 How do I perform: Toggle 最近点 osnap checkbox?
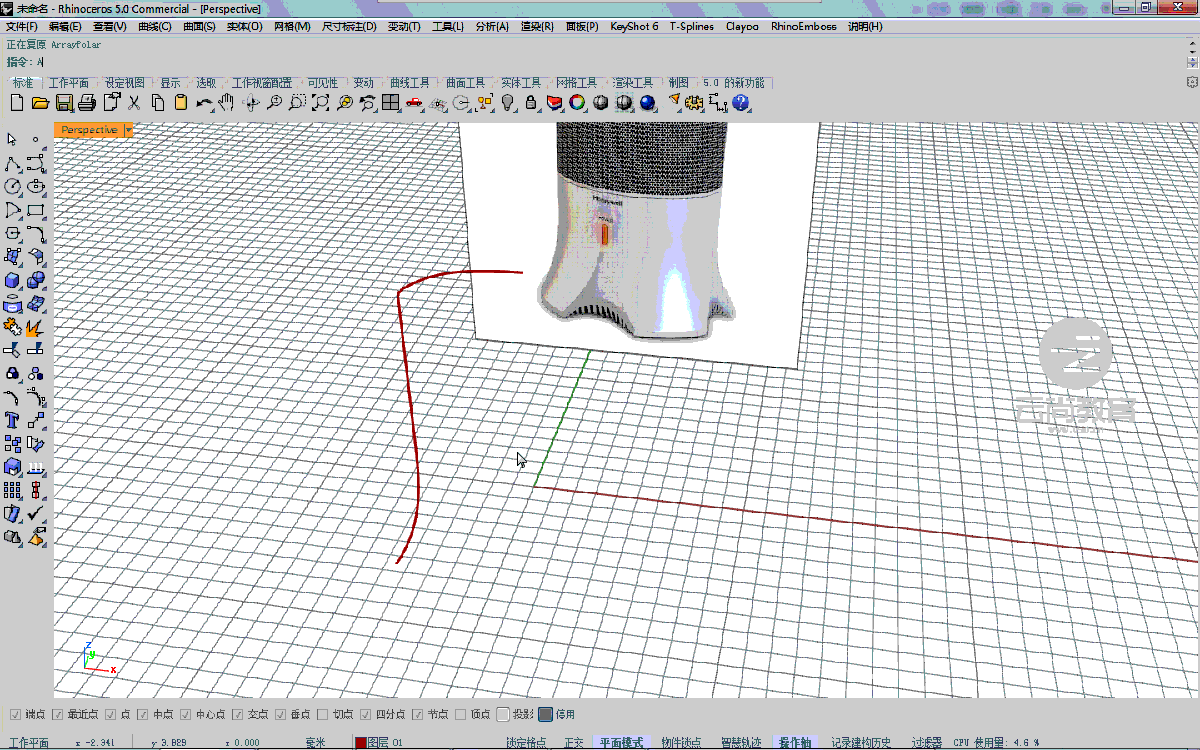click(57, 714)
